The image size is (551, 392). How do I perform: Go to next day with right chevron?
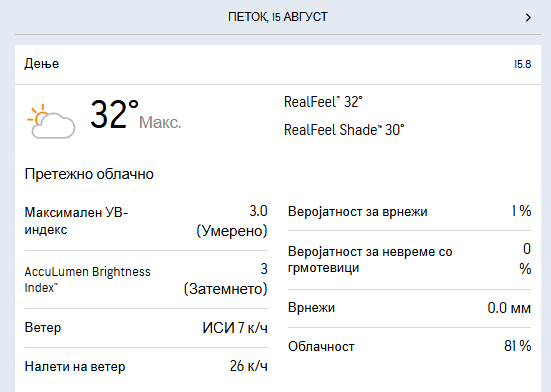pyautogui.click(x=528, y=17)
